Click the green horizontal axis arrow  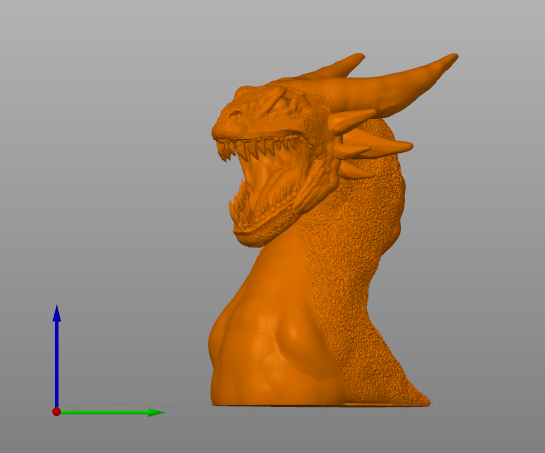pyautogui.click(x=112, y=412)
